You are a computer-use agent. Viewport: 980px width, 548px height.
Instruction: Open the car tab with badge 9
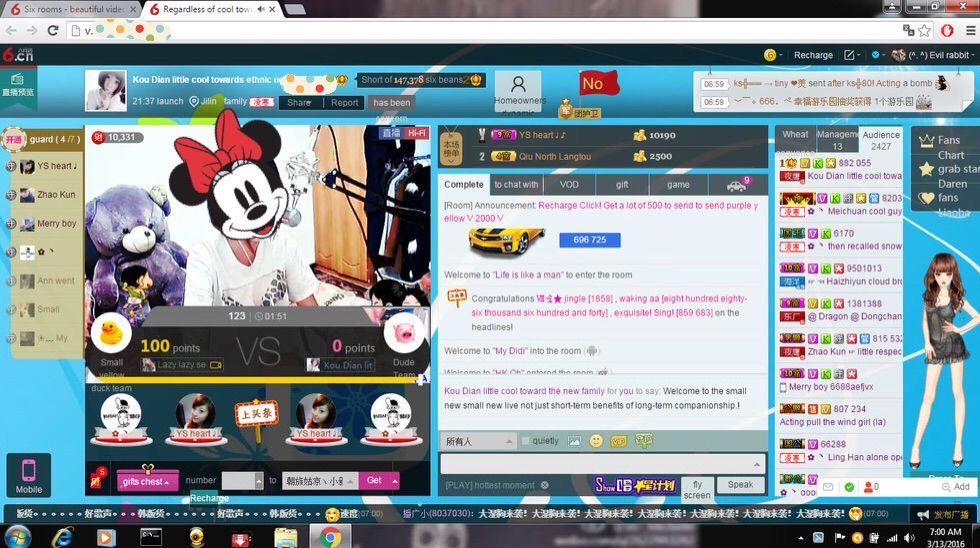click(738, 184)
